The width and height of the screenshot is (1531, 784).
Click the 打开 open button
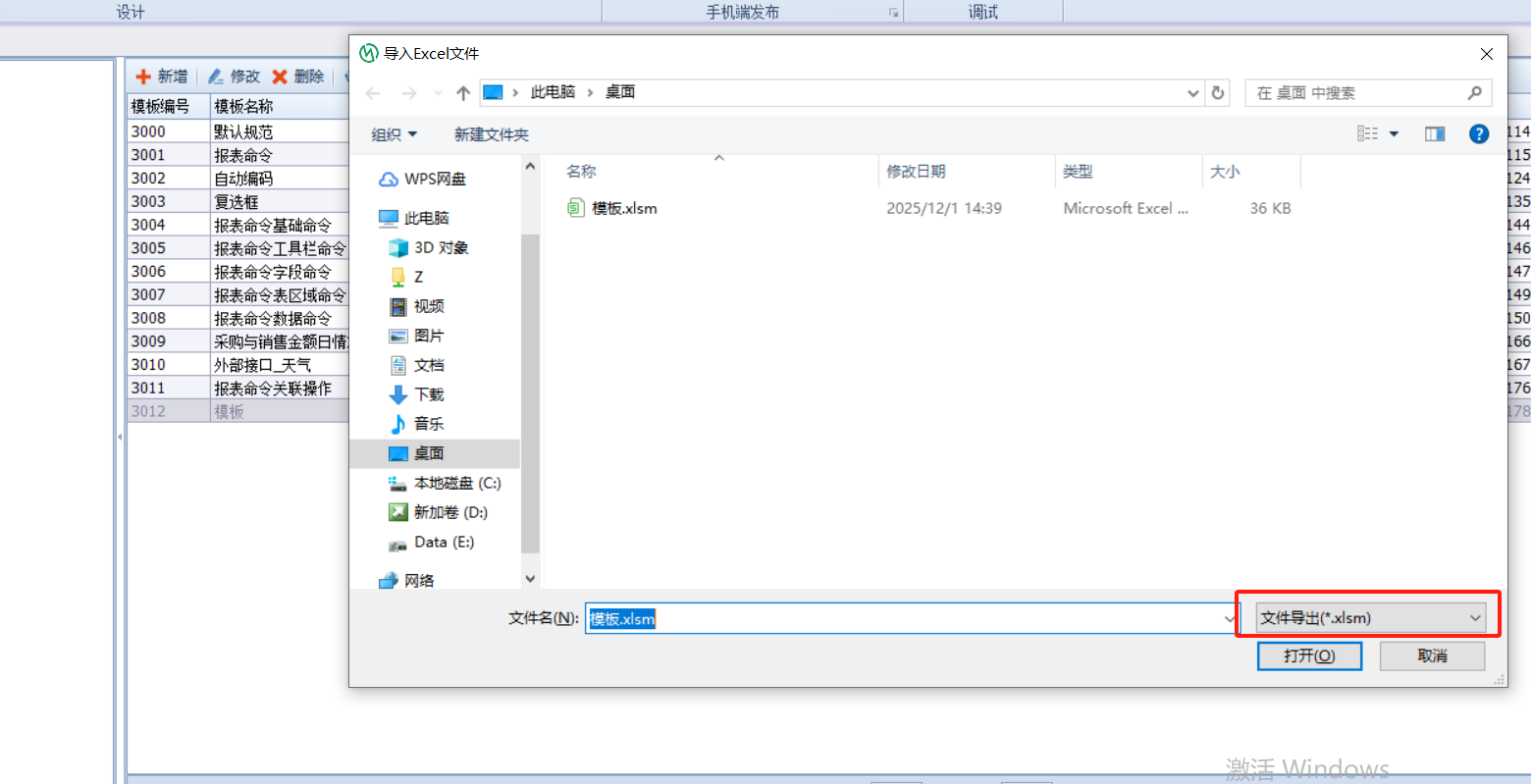point(1309,655)
